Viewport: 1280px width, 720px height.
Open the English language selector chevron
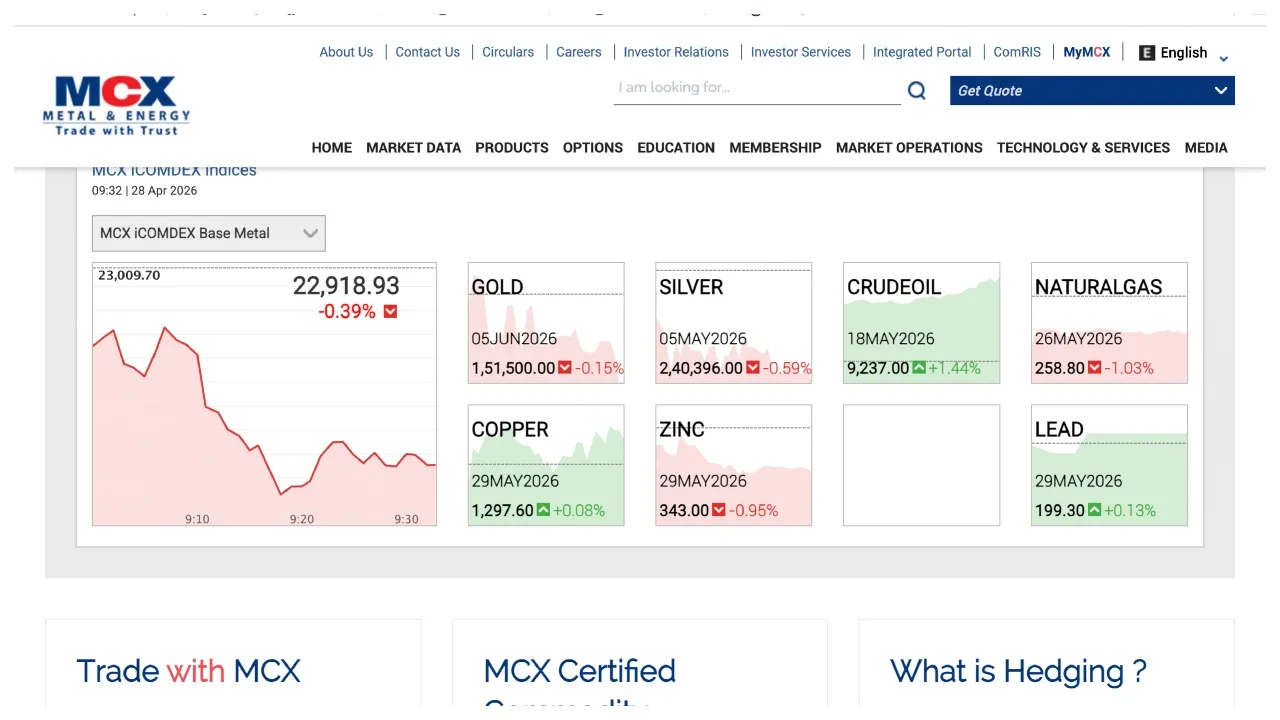(1223, 58)
